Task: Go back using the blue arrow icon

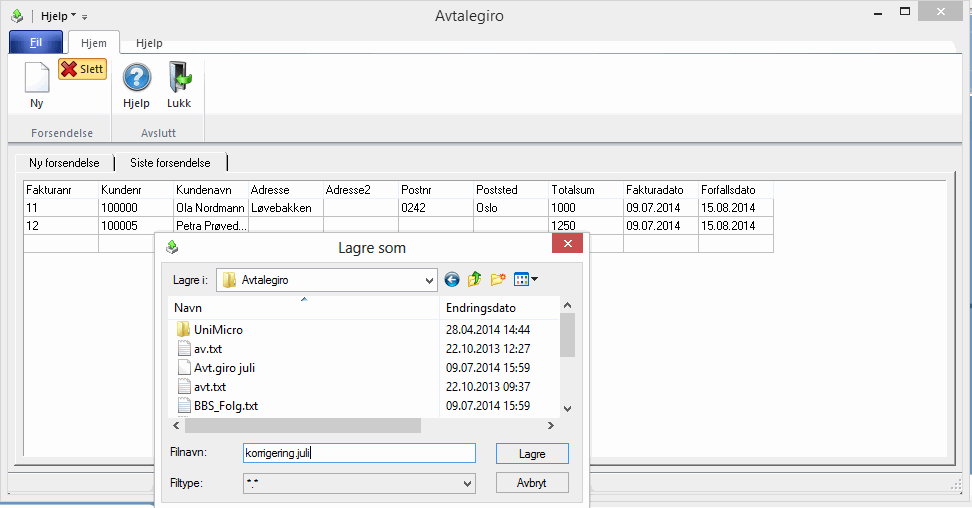Action: (x=452, y=280)
